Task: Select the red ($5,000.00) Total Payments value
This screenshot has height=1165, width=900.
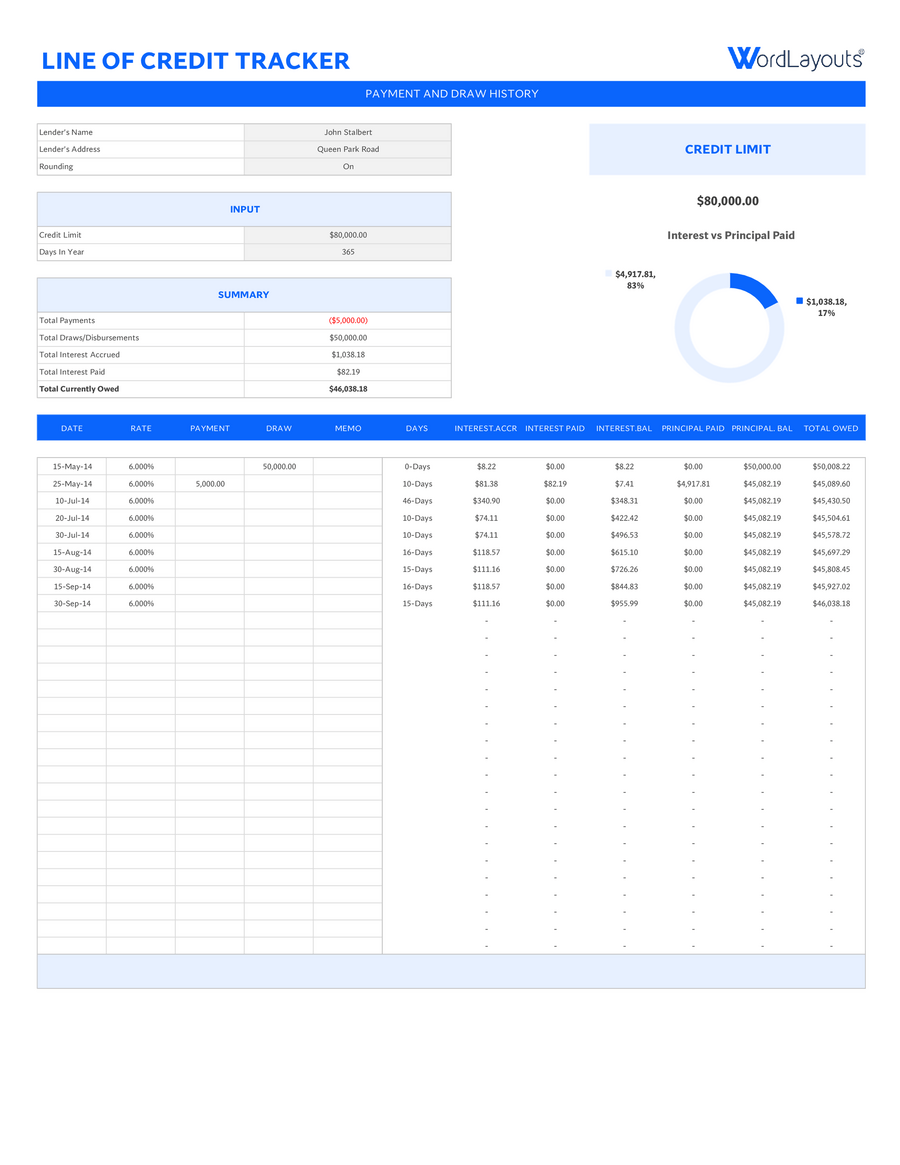Action: point(347,320)
